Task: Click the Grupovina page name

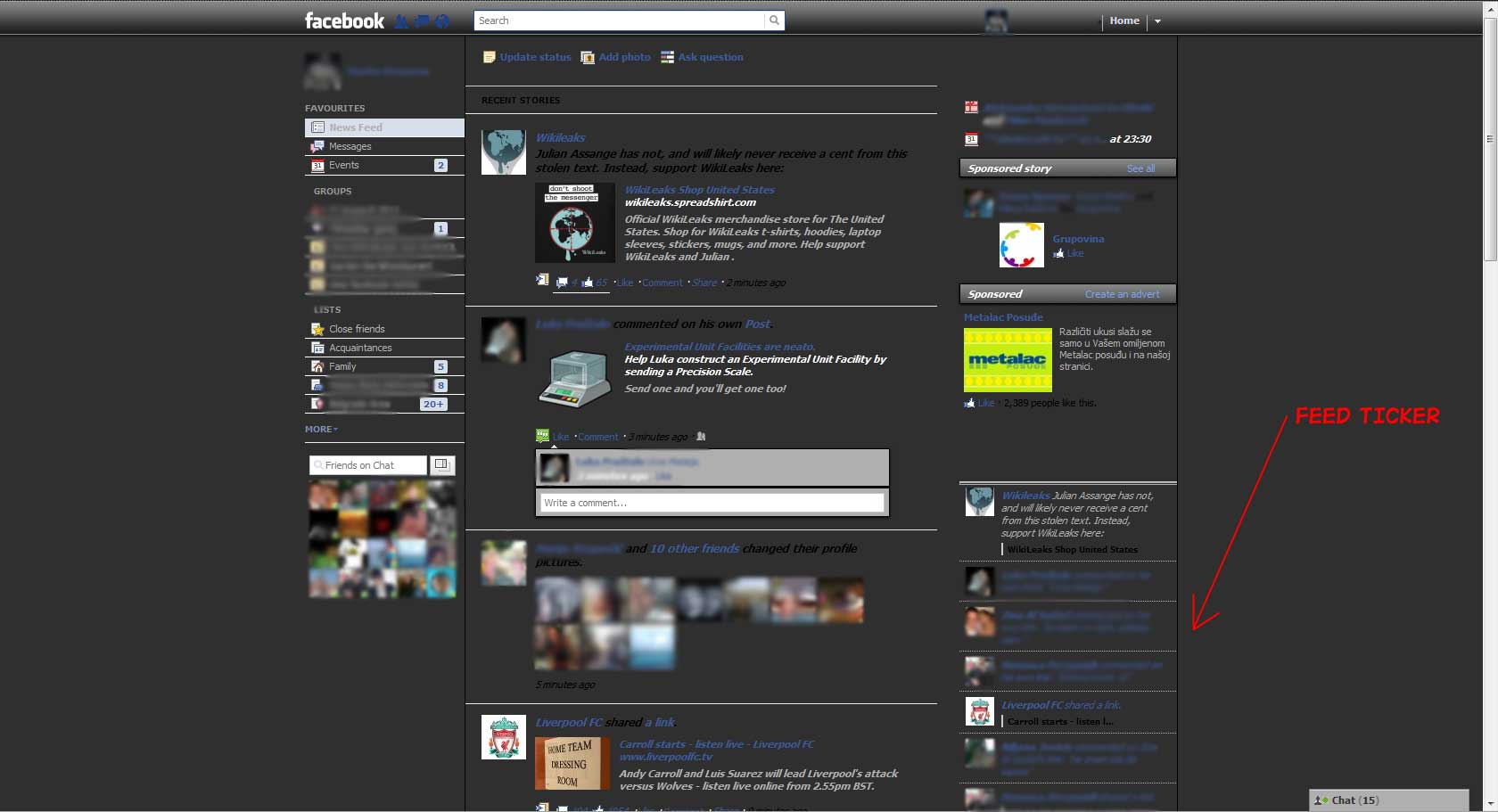Action: click(1078, 239)
